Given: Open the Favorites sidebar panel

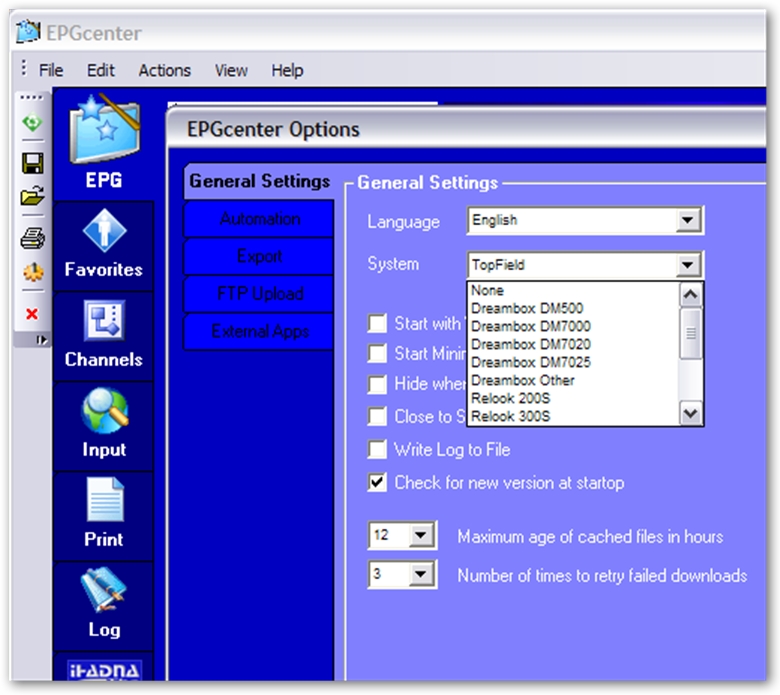Looking at the screenshot, I should 104,245.
